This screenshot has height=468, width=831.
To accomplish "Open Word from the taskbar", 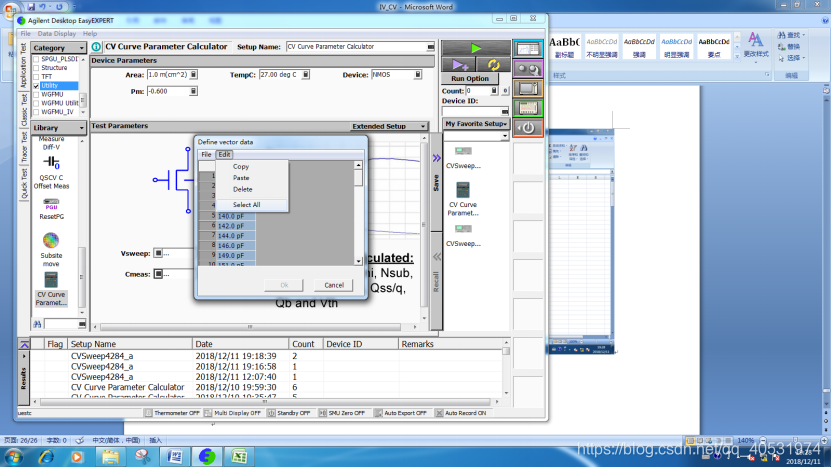I will [x=174, y=456].
